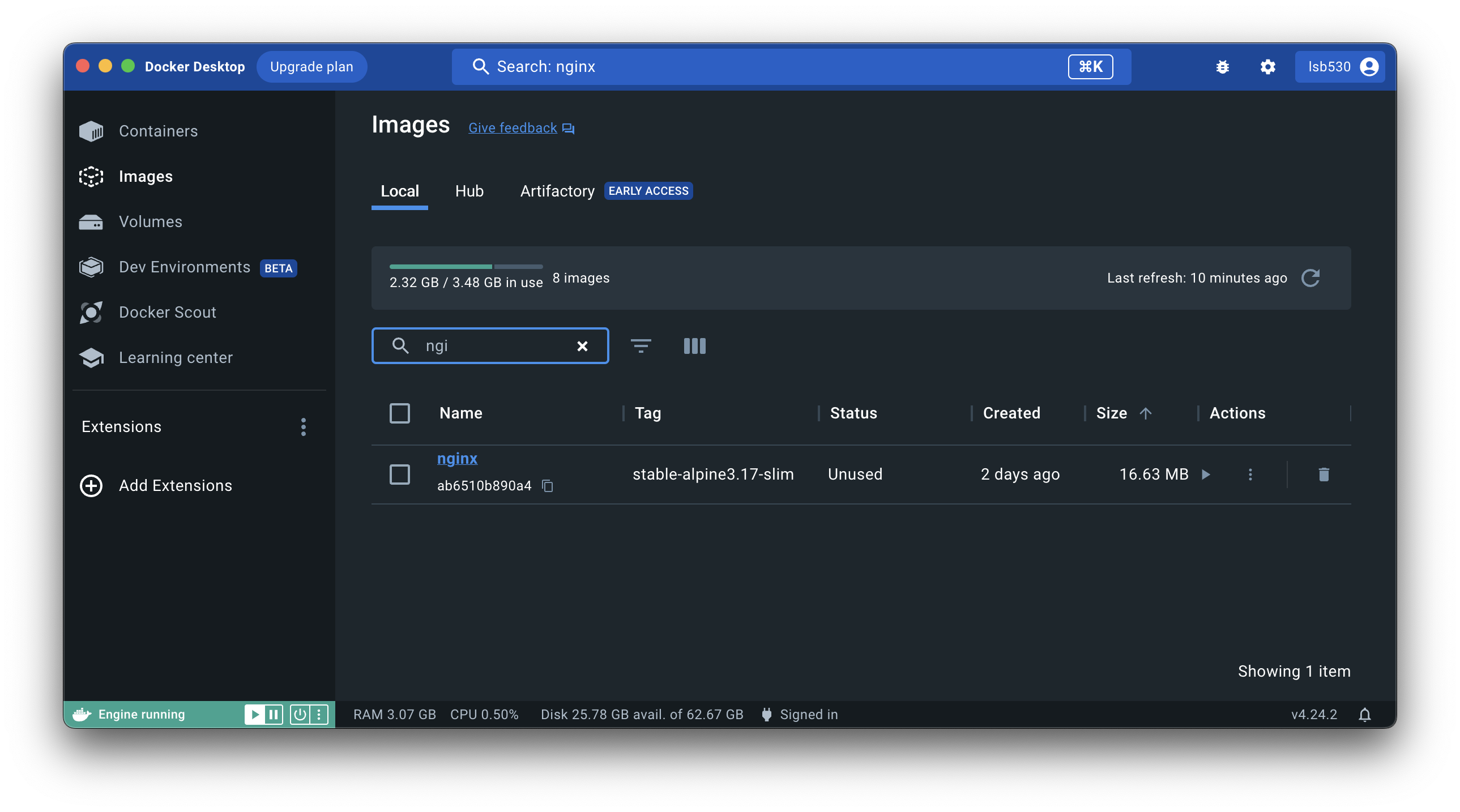Check the select all images checkbox
Viewport: 1460px width, 812px height.
(x=400, y=413)
